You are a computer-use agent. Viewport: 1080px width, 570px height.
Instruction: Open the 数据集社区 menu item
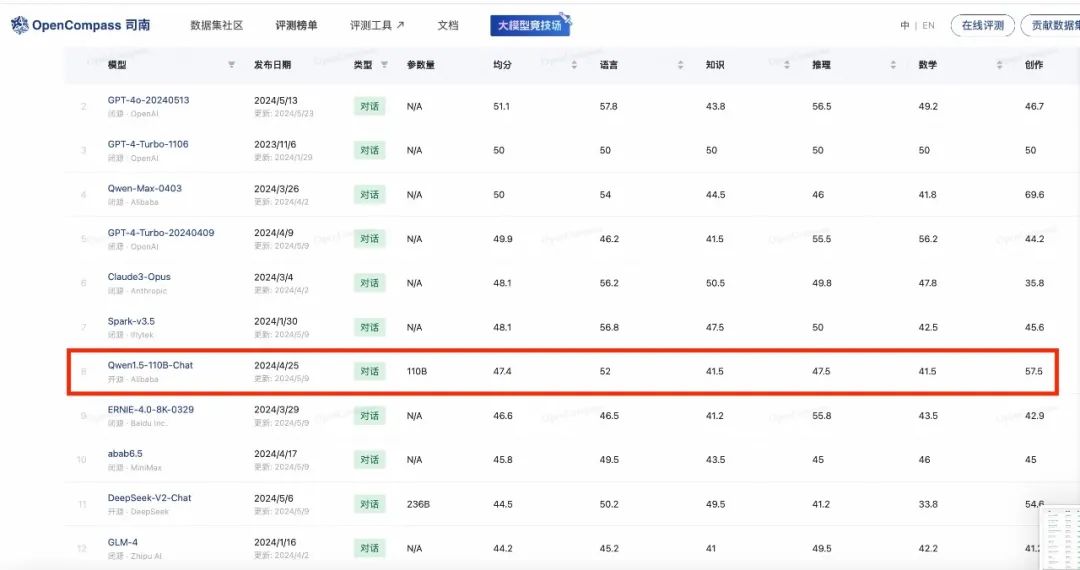216,25
